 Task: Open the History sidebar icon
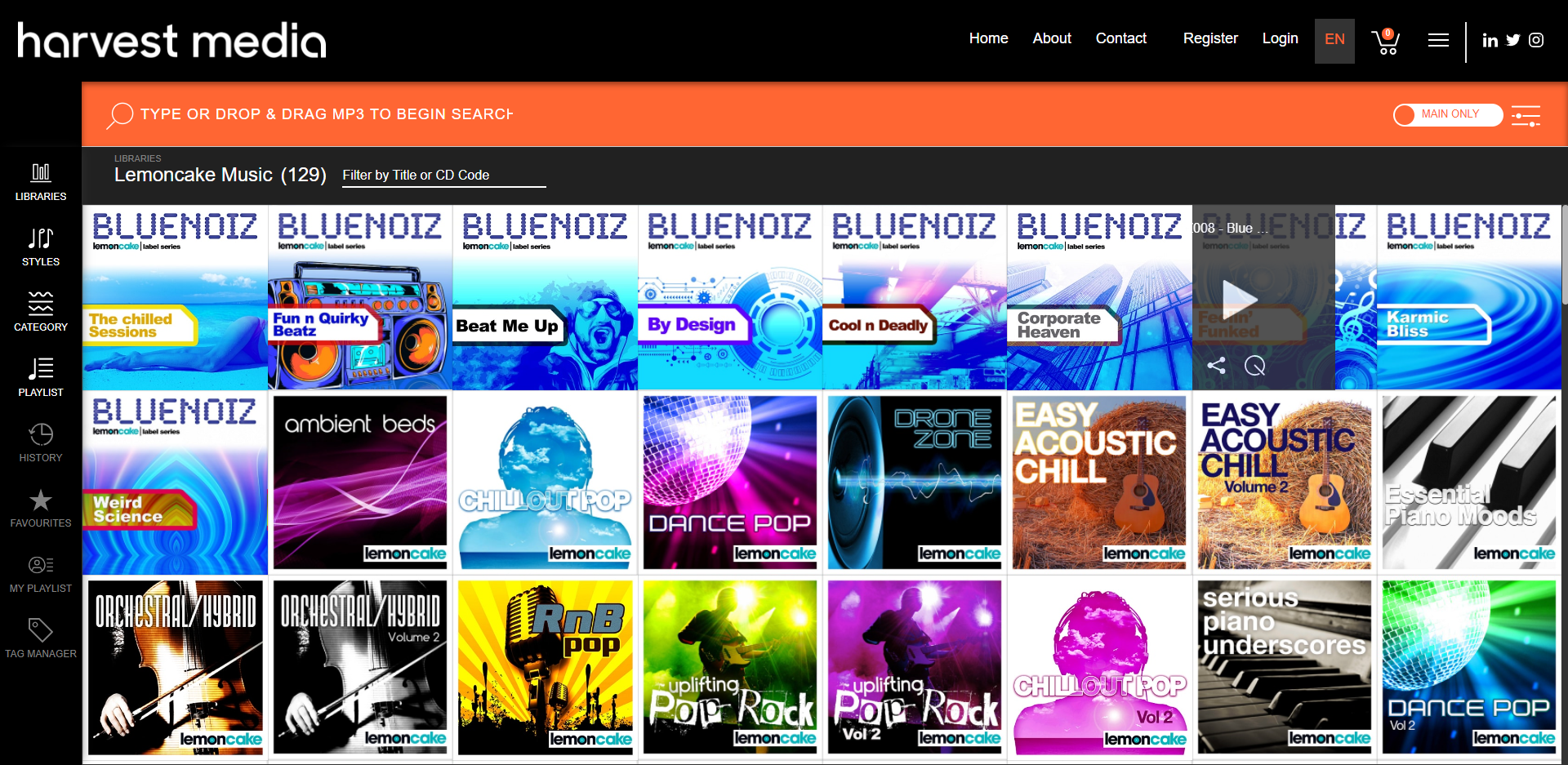41,434
